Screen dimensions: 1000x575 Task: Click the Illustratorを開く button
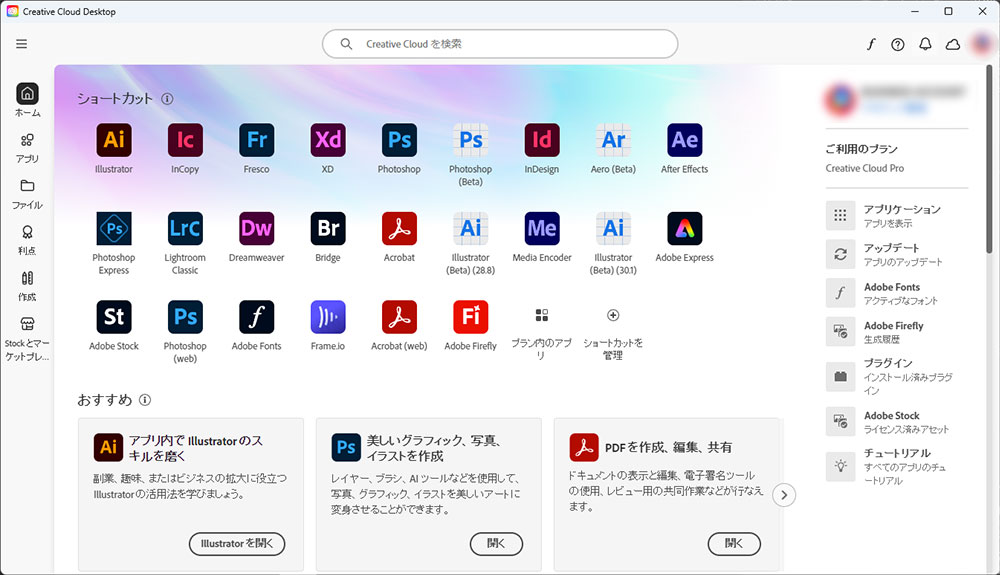point(237,544)
